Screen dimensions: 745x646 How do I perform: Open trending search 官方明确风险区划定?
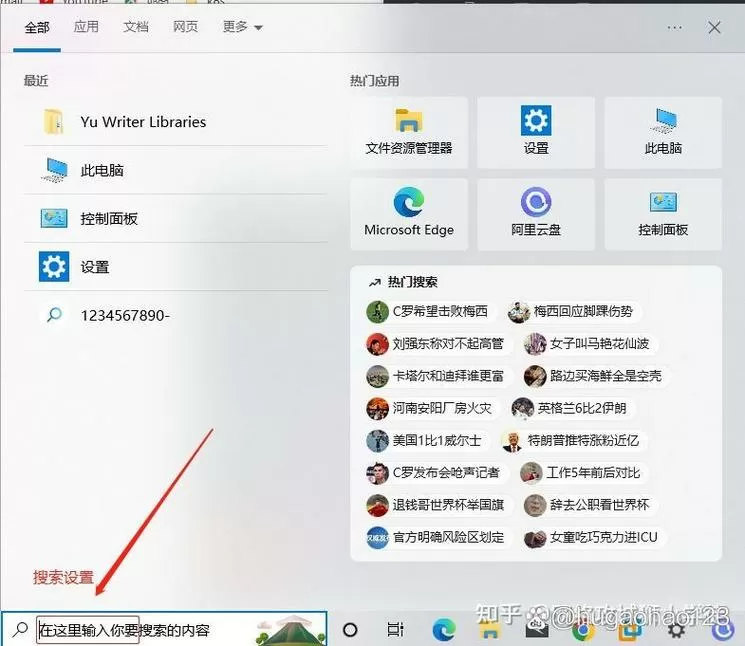(437, 537)
